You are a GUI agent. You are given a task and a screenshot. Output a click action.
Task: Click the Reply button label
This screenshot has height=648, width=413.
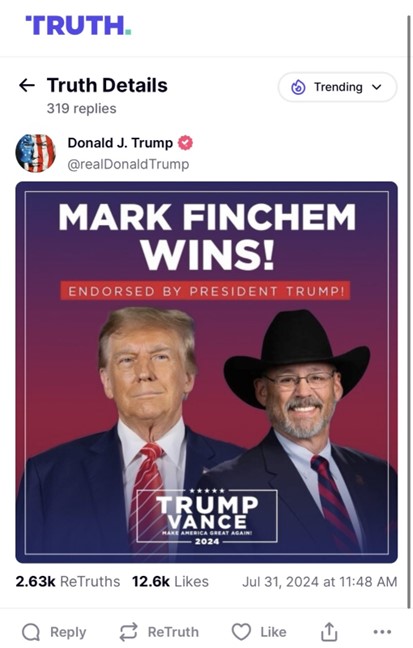(x=68, y=632)
